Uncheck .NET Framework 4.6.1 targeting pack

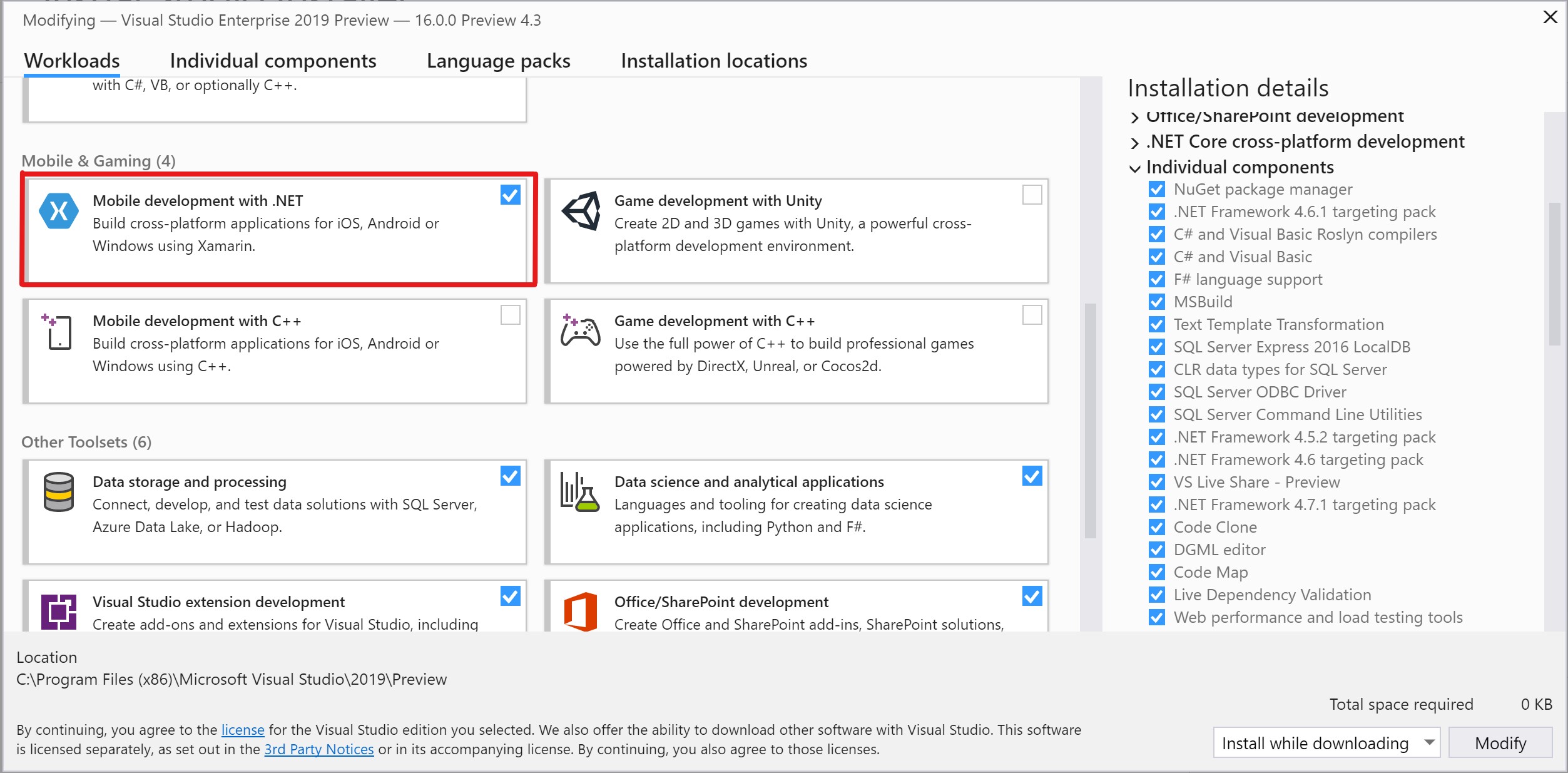point(1157,212)
